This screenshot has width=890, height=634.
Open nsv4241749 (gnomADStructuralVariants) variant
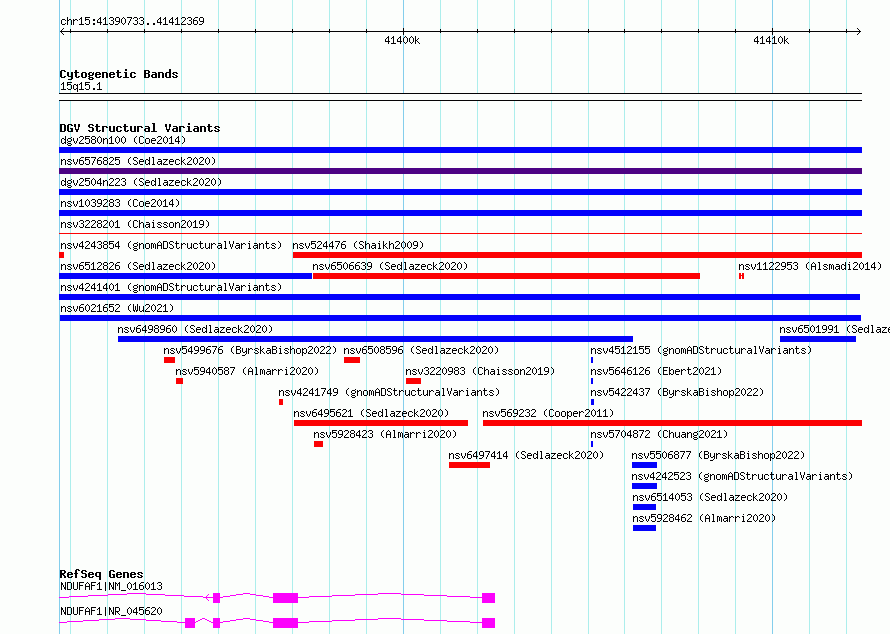pos(389,392)
